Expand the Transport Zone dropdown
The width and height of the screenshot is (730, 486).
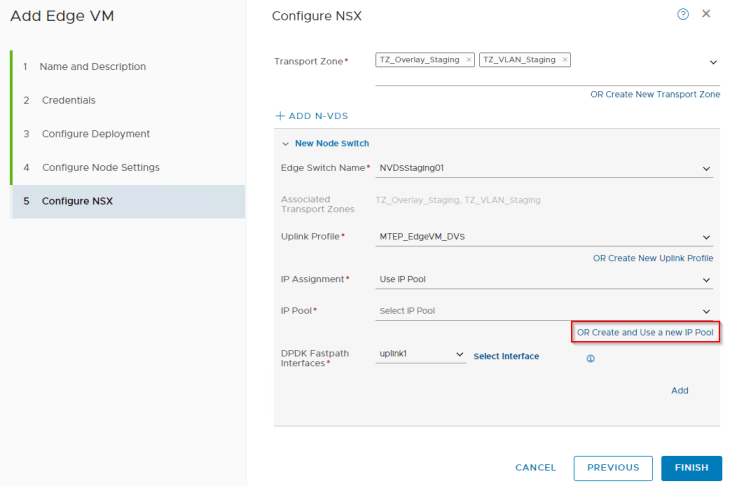713,62
